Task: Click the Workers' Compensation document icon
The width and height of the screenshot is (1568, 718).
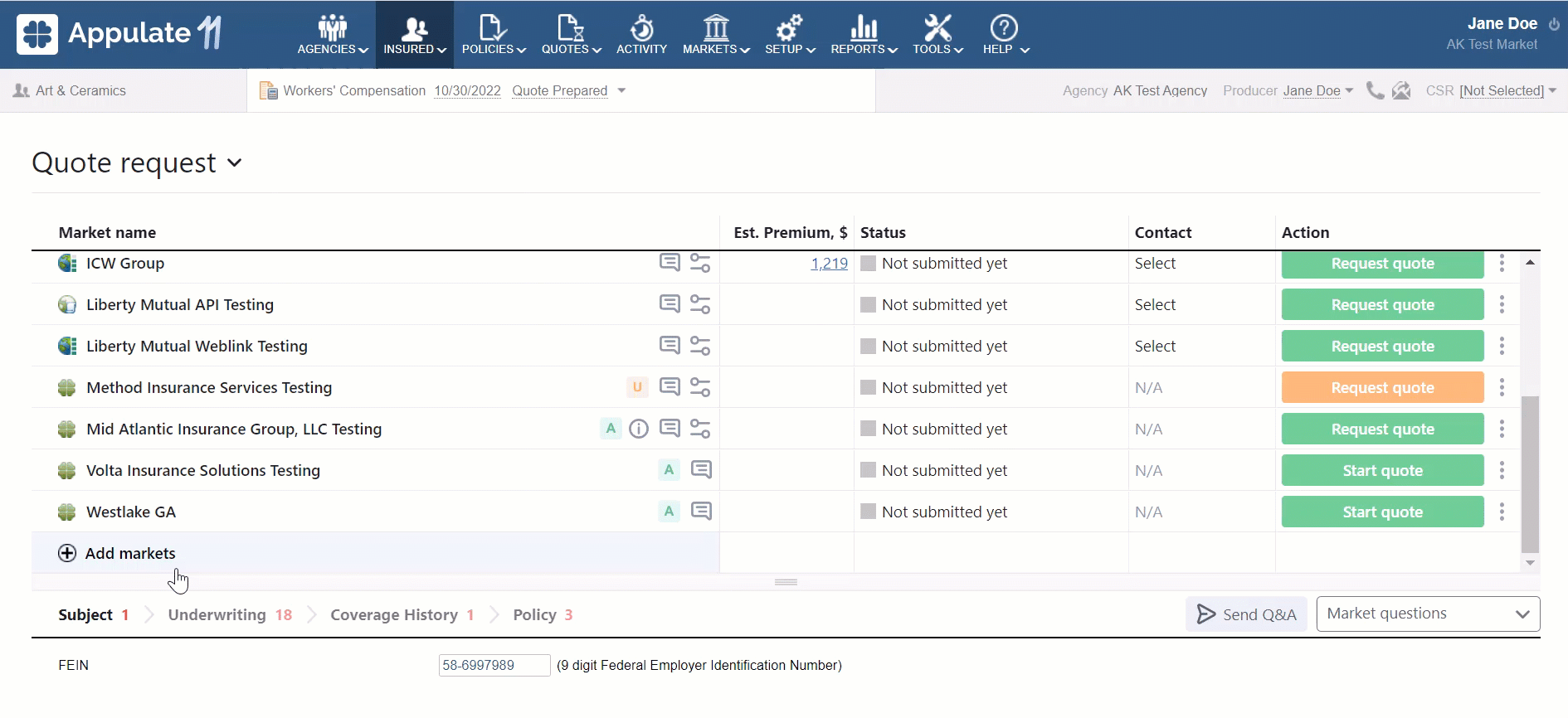Action: (x=268, y=90)
